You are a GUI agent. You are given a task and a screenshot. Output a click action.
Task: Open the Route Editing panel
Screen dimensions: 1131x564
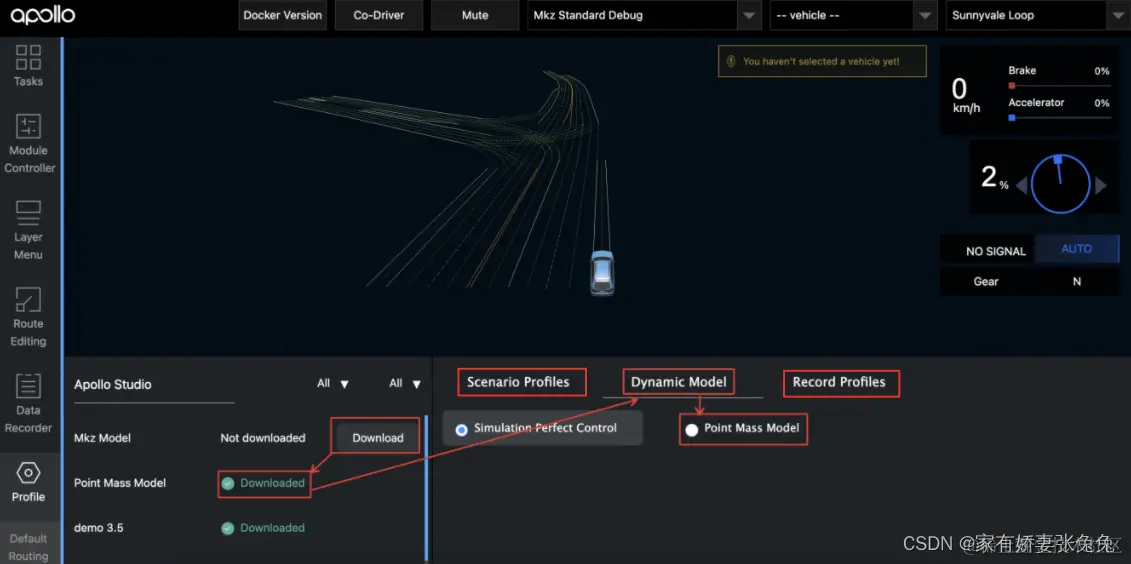pyautogui.click(x=28, y=317)
